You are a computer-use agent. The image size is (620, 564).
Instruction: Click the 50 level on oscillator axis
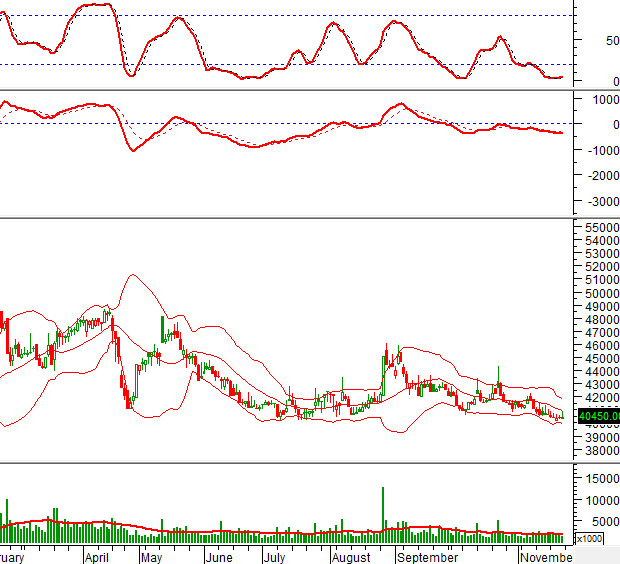tap(598, 41)
